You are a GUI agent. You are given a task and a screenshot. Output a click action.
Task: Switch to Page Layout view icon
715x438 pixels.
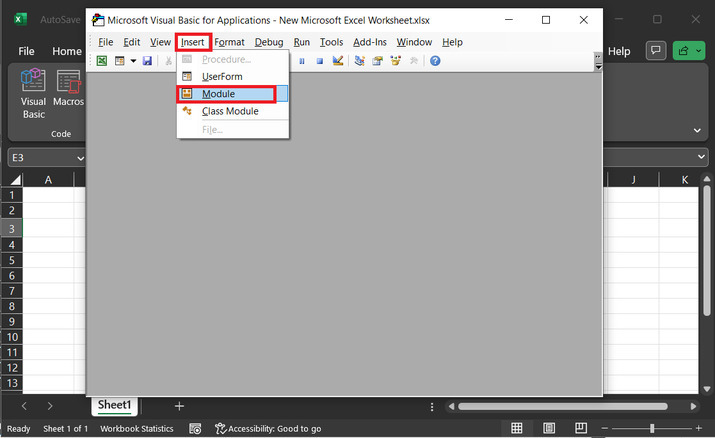(x=549, y=428)
